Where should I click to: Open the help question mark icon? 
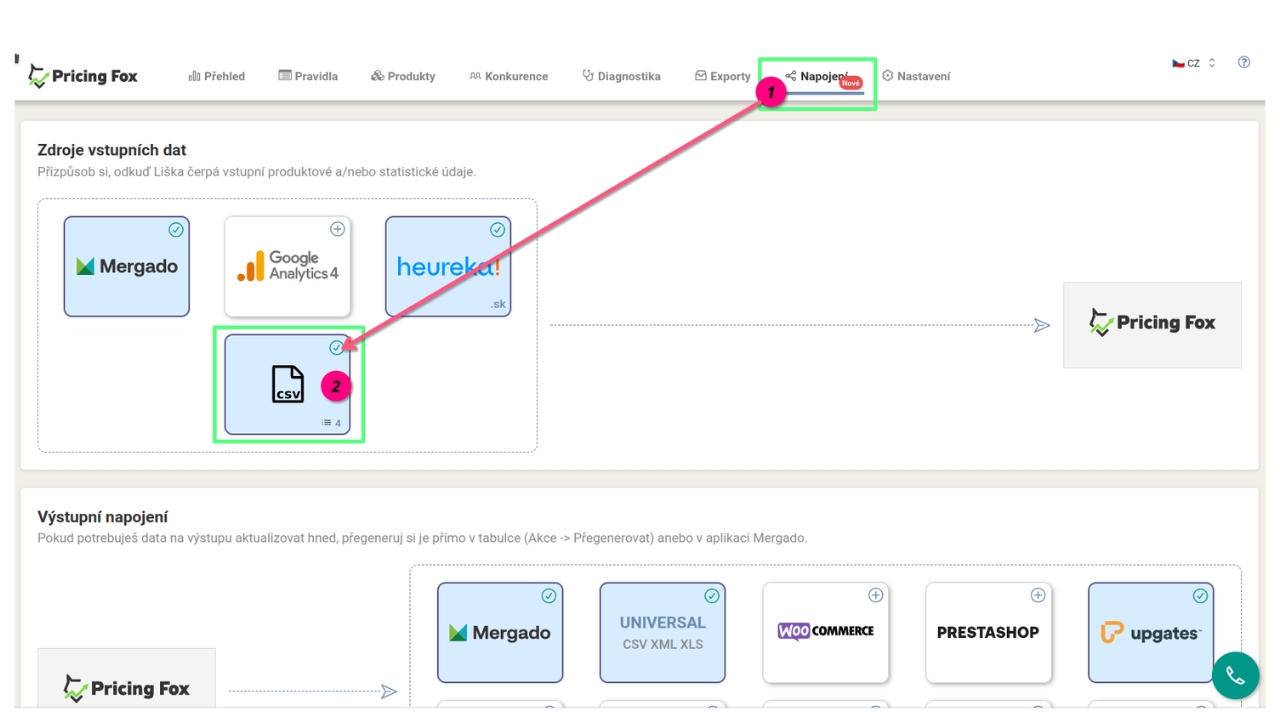click(x=1244, y=62)
